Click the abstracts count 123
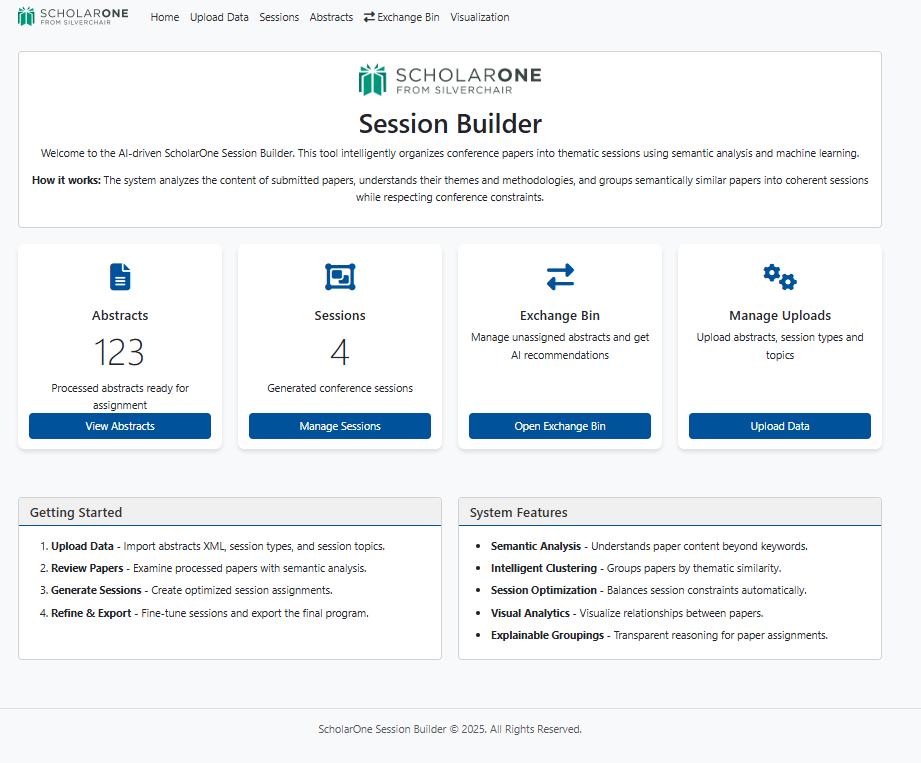This screenshot has width=921, height=763. tap(119, 352)
